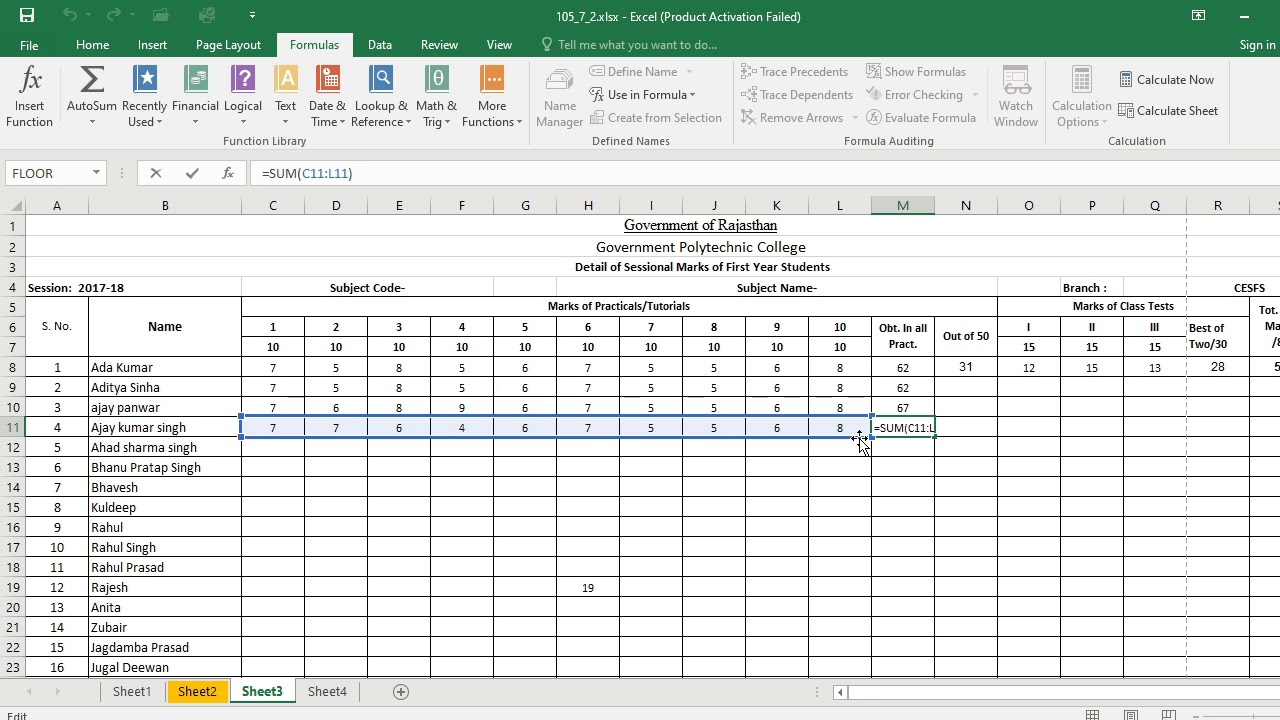Open the Insert Function dialog
The height and width of the screenshot is (720, 1280).
point(29,97)
